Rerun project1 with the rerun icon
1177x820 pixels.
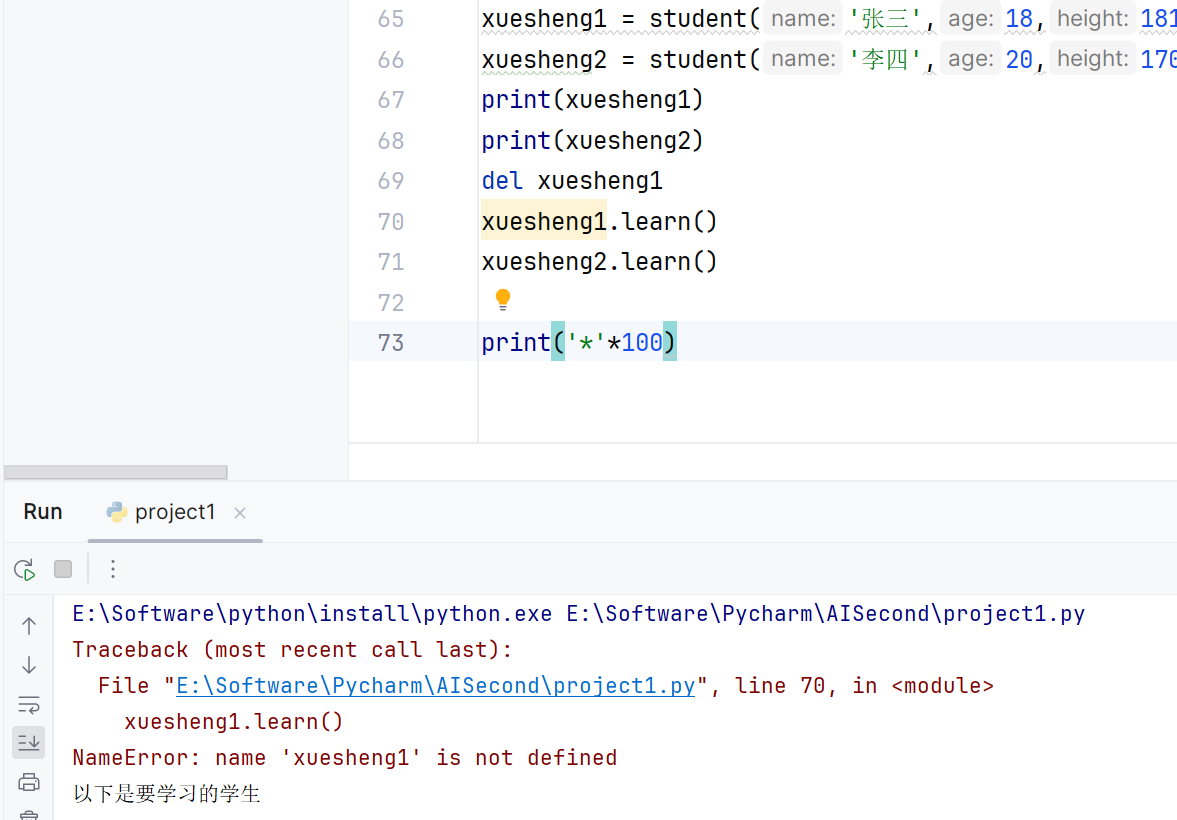[25, 570]
